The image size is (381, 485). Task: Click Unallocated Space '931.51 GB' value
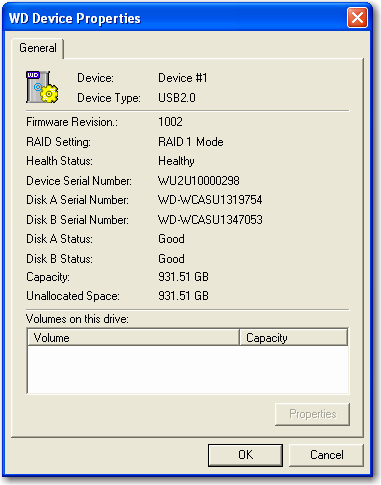[x=183, y=296]
